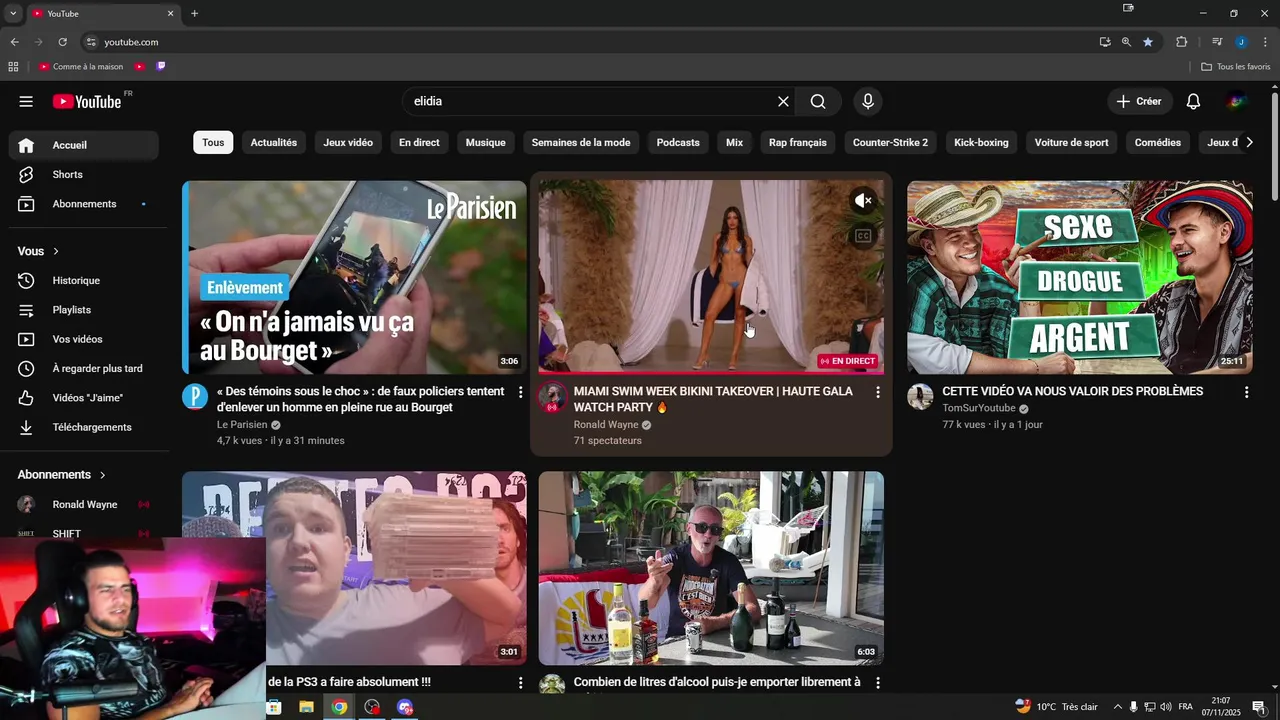
Task: Open Shorts in the sidebar
Action: click(84, 174)
